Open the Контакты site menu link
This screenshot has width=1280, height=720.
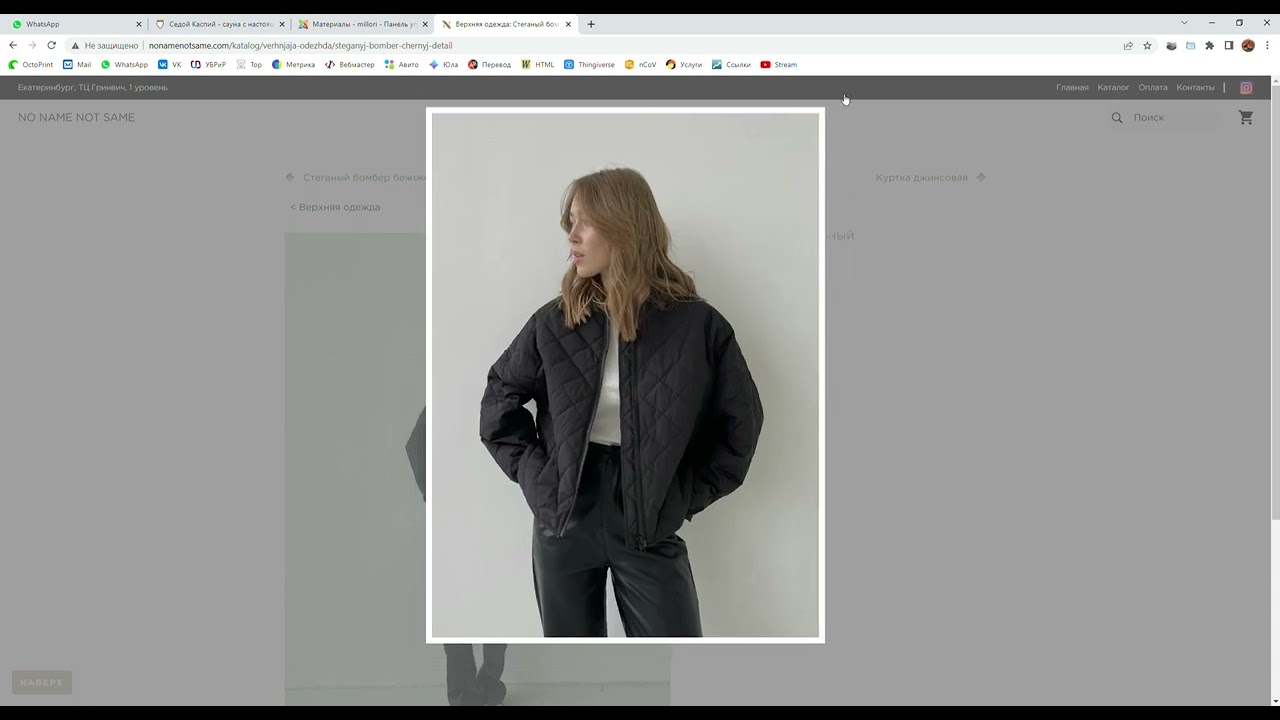coord(1195,87)
